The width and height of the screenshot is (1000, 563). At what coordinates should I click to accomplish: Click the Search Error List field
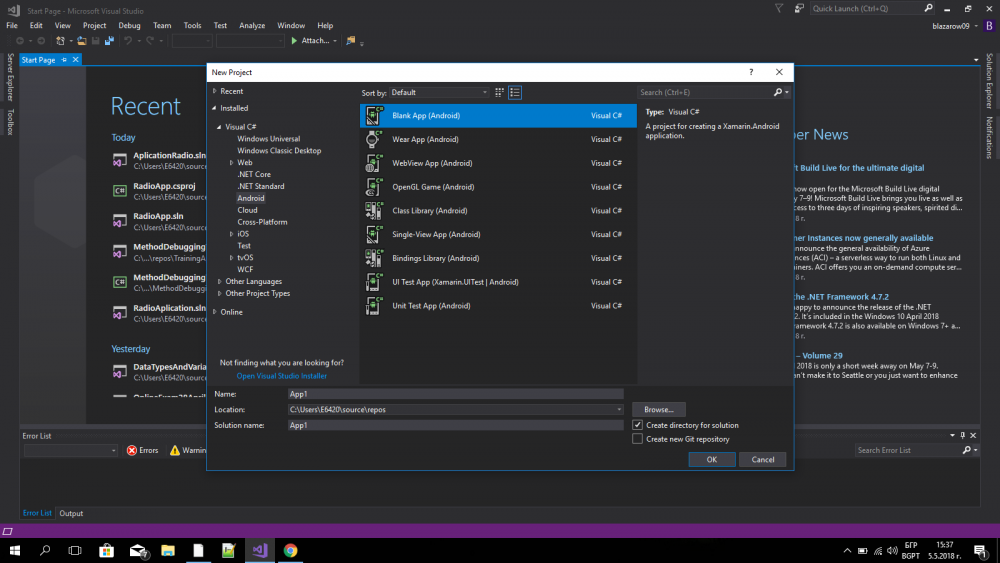click(908, 450)
